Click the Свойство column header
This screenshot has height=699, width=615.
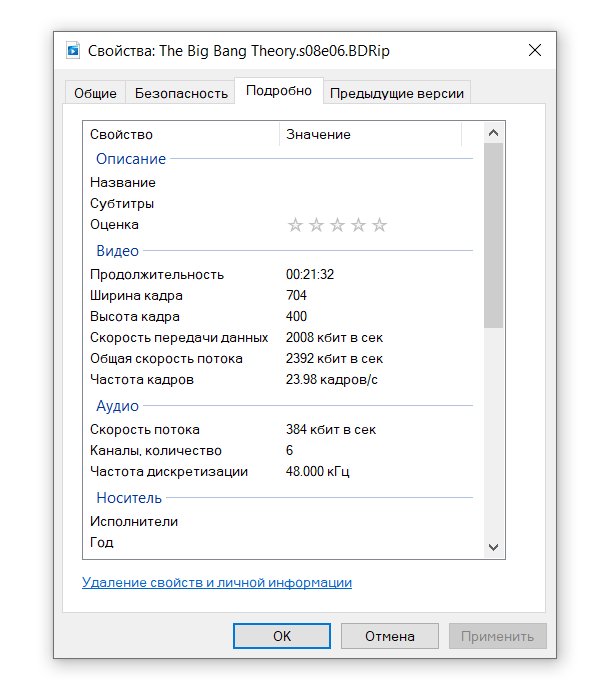pyautogui.click(x=181, y=134)
